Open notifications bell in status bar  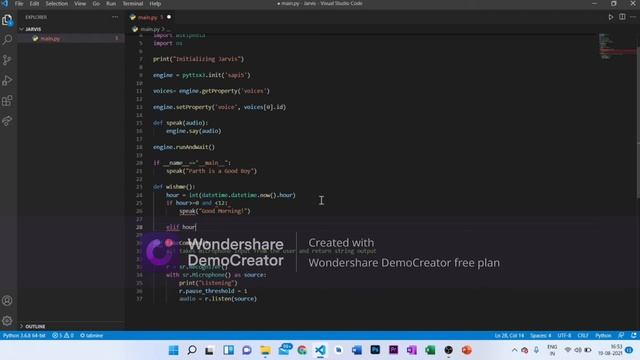[x=633, y=336]
